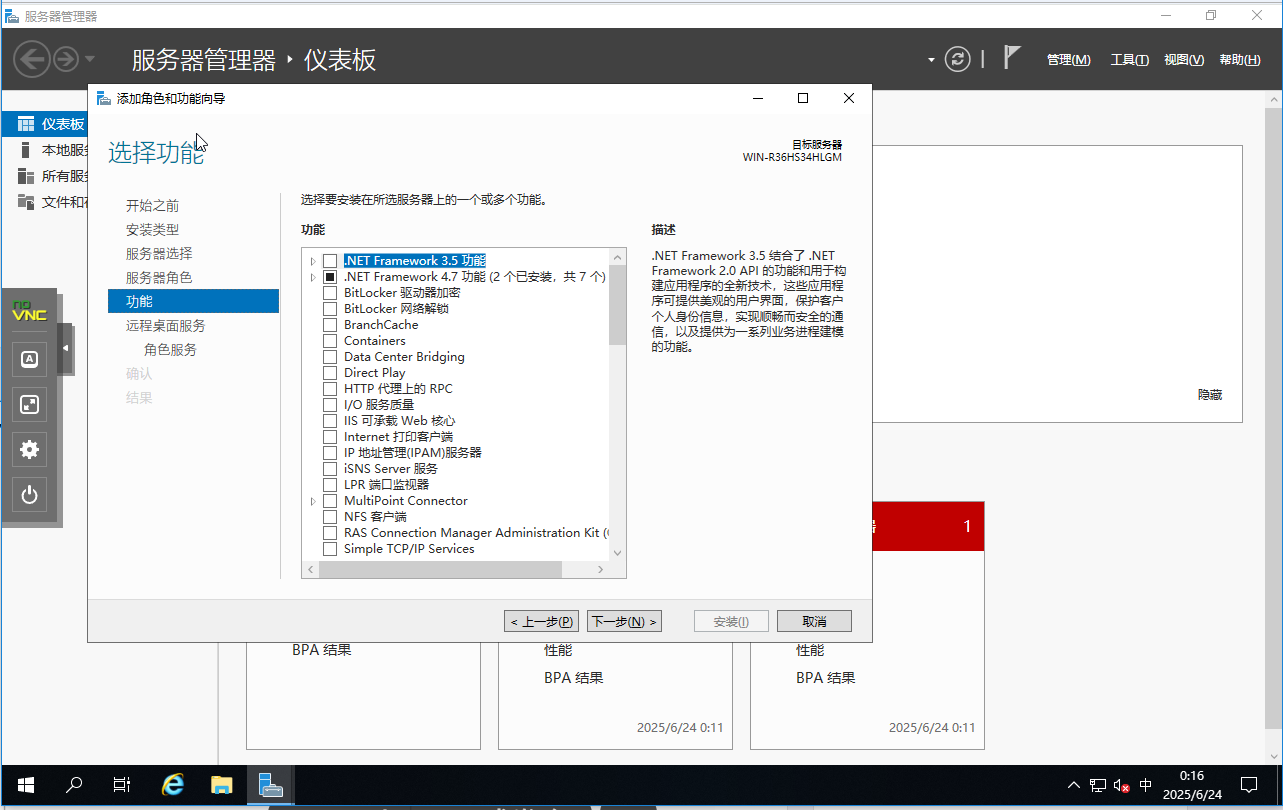1283x810 pixels.
Task: Show the noVNC extra keys button
Action: click(29, 359)
